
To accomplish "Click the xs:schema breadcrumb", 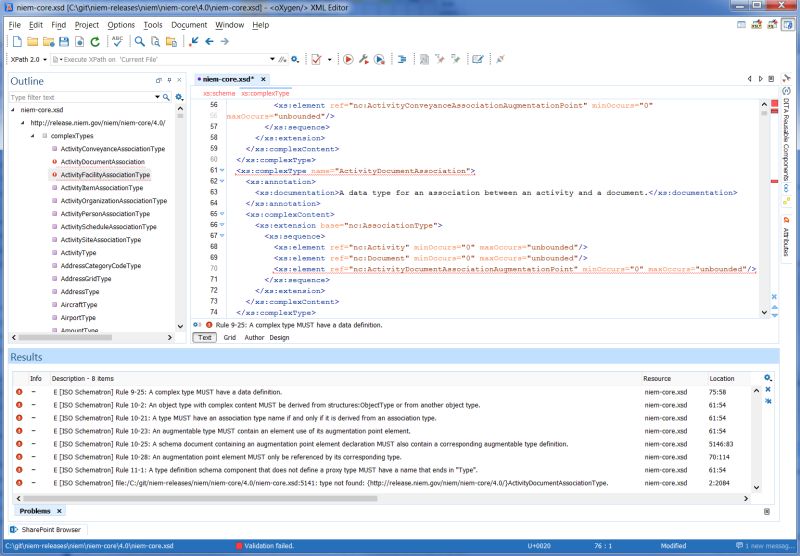I will (219, 94).
